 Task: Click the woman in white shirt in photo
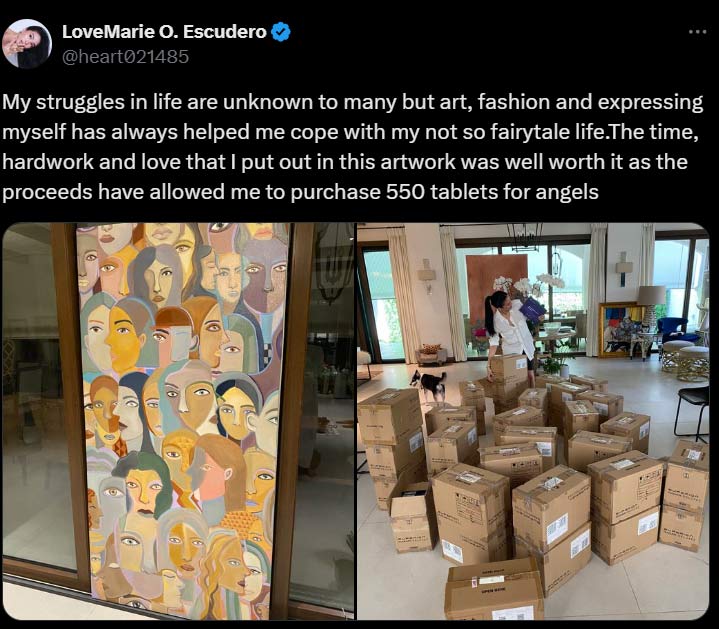click(510, 331)
